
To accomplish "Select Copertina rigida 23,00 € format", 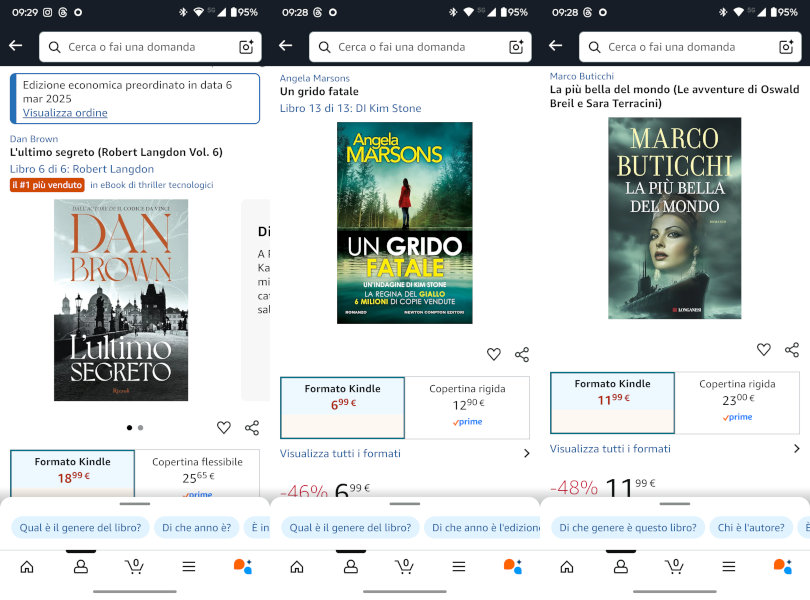I will pos(737,403).
